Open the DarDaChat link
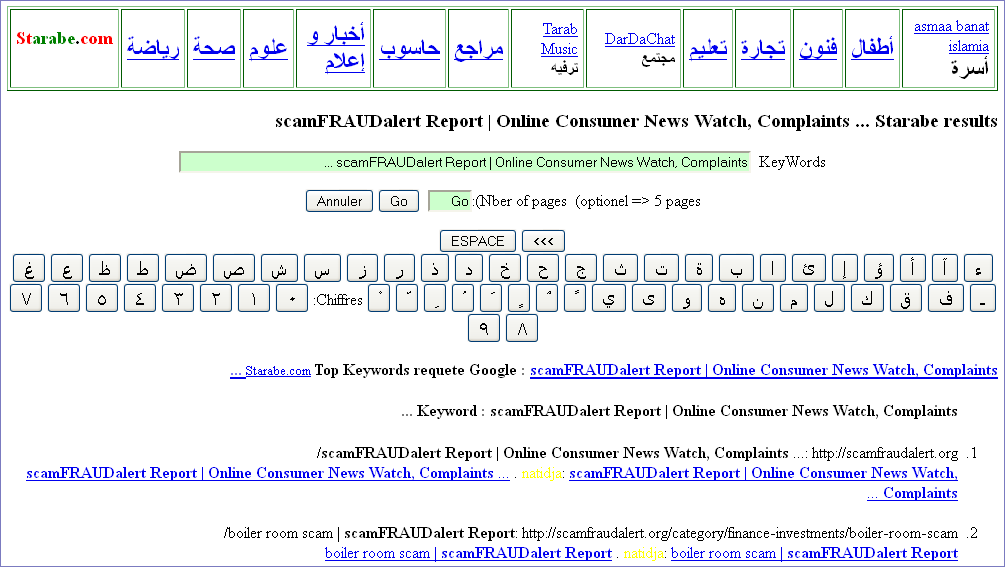 point(640,39)
